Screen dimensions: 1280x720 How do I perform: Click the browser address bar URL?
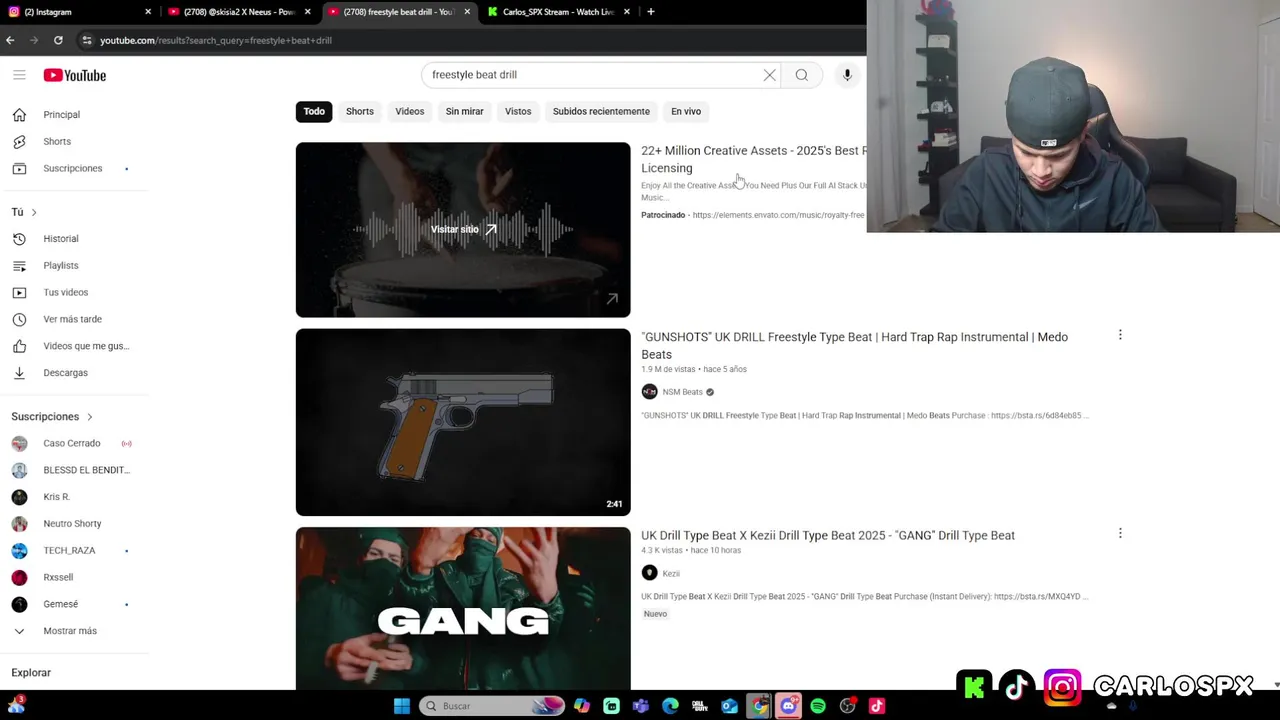click(x=216, y=40)
